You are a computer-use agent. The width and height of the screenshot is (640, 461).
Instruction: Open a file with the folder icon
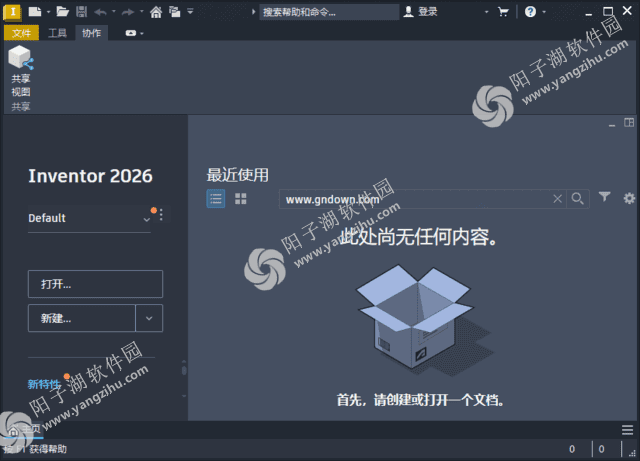click(62, 11)
